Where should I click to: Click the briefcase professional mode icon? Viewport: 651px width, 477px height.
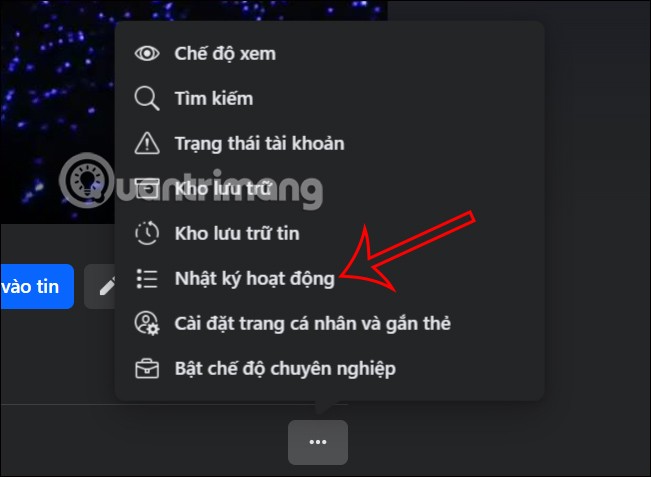[x=147, y=368]
